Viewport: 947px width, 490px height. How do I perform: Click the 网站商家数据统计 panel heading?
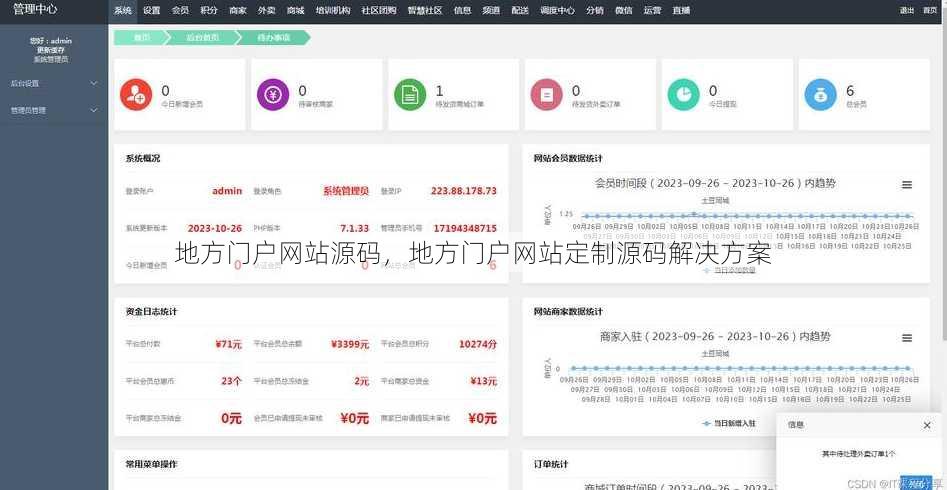[568, 312]
